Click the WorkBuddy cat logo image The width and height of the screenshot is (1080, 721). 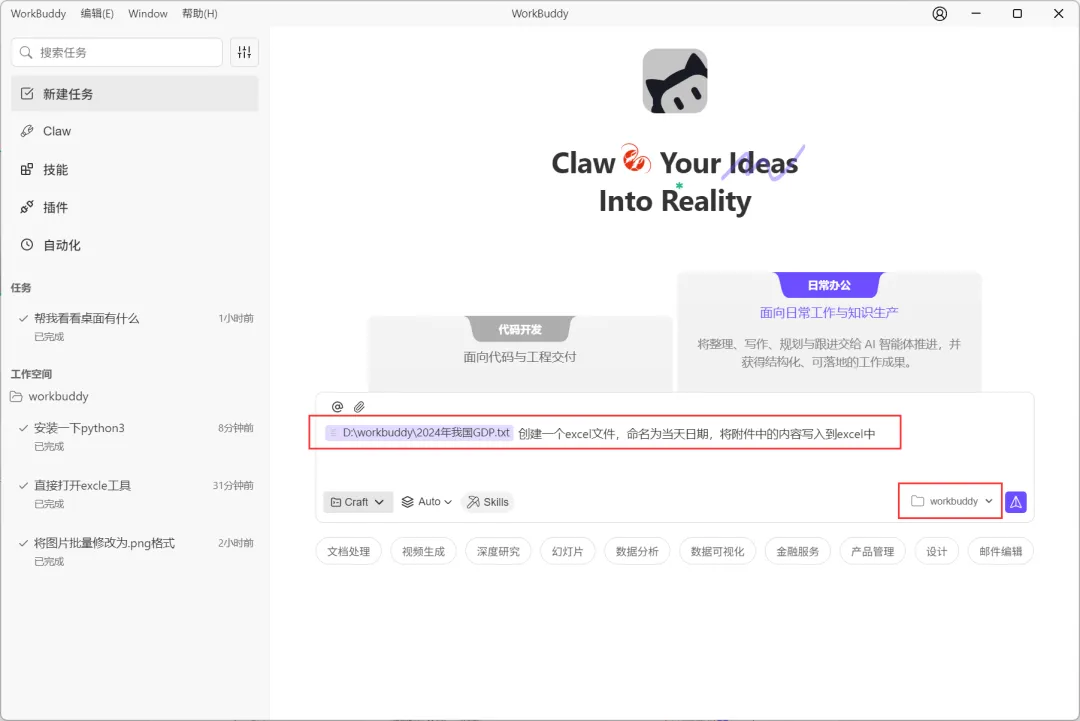(x=675, y=81)
